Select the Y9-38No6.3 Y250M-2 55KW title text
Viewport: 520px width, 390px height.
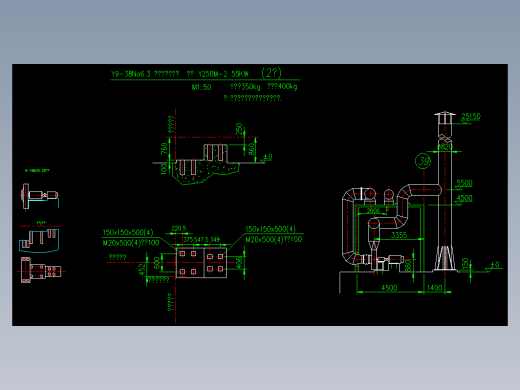tap(180, 74)
